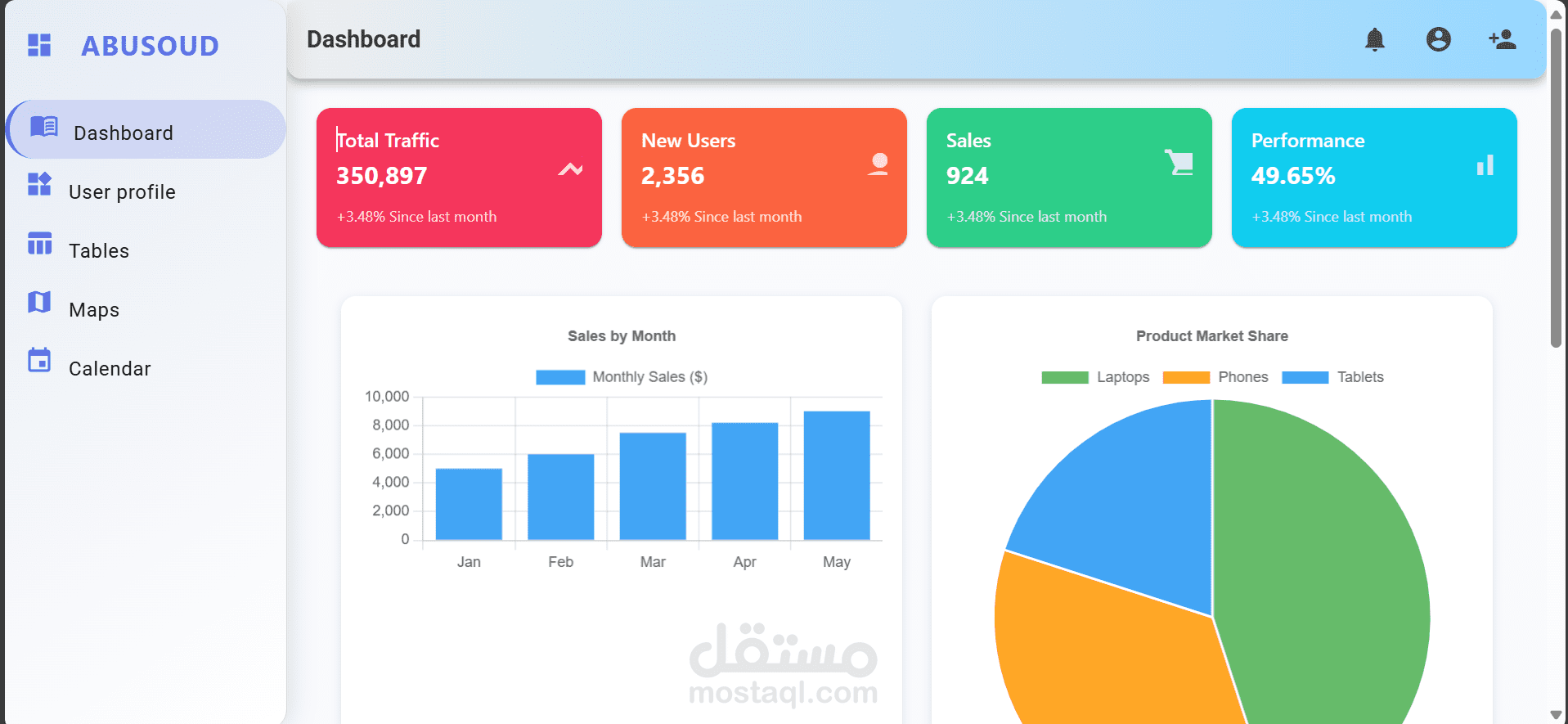The height and width of the screenshot is (724, 1568).
Task: Click the Feb bar in sales chart
Action: click(x=561, y=497)
